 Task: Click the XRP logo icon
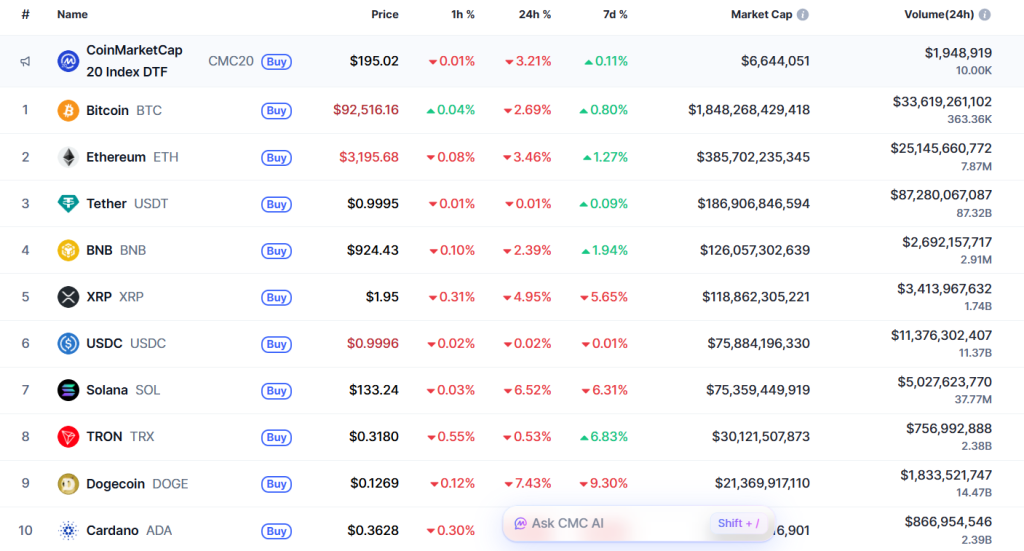coord(68,297)
